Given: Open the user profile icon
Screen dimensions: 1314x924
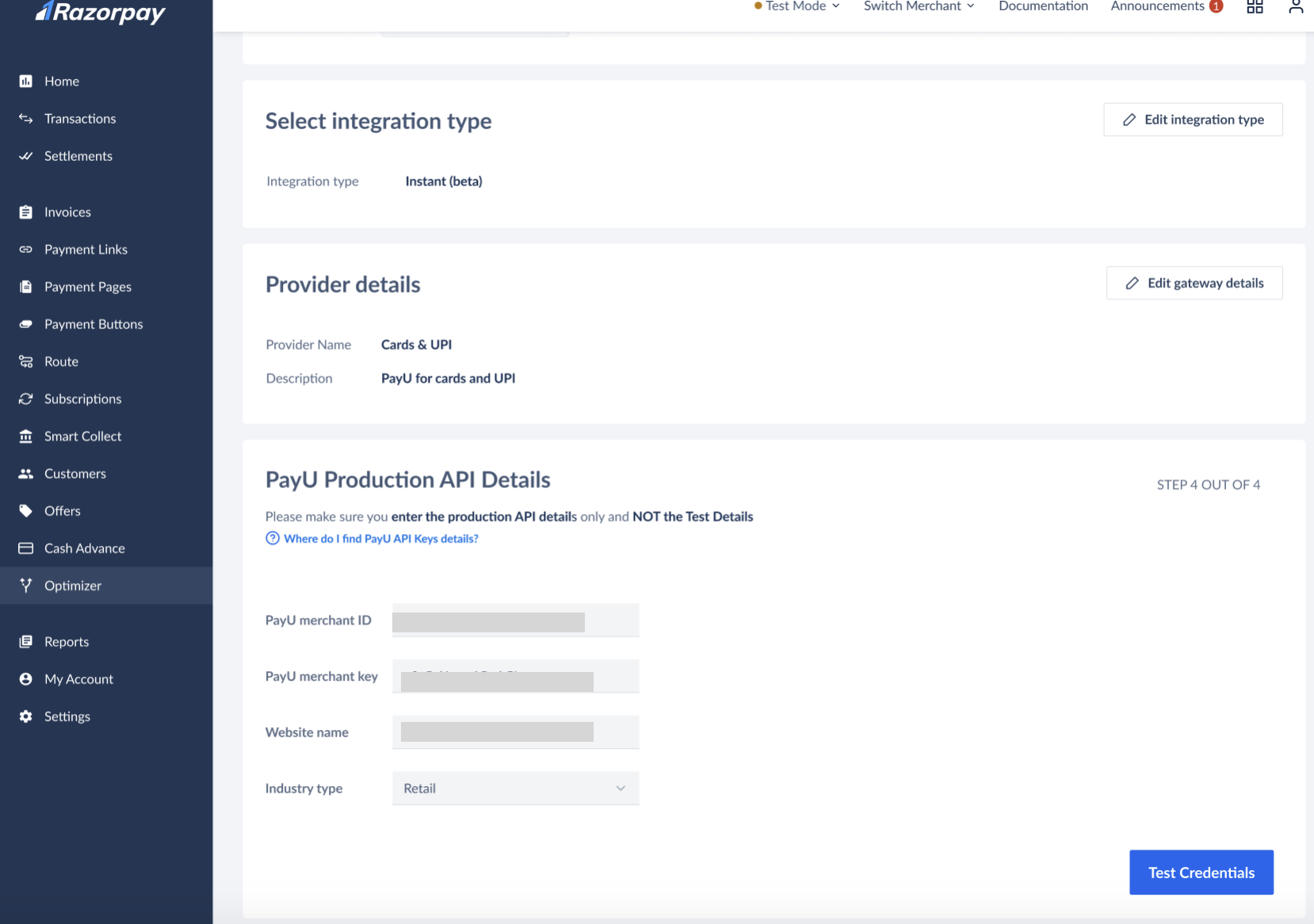Looking at the screenshot, I should pos(1296,6).
